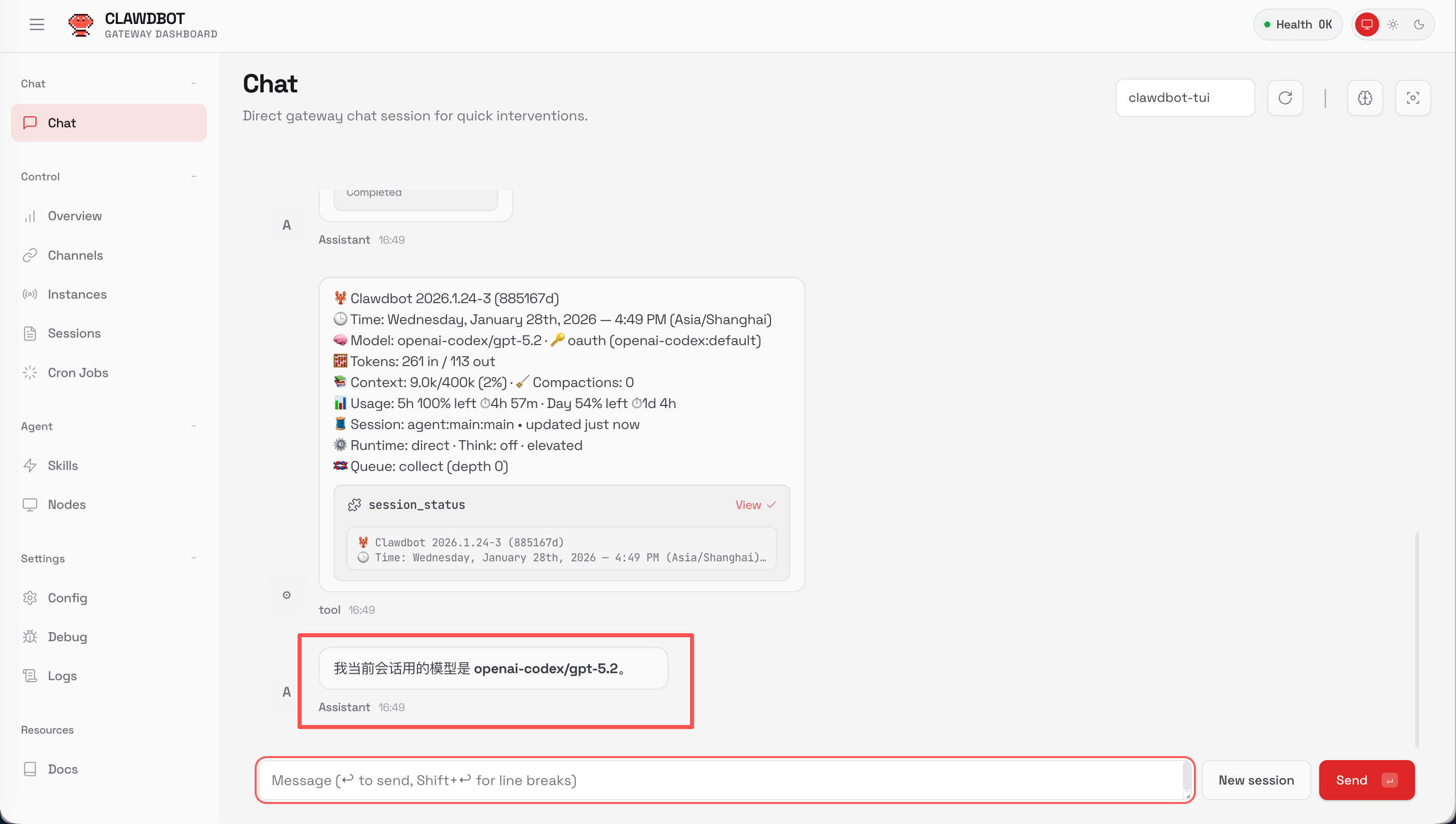Toggle focus mode icon
The height and width of the screenshot is (824, 1456).
pos(1413,98)
